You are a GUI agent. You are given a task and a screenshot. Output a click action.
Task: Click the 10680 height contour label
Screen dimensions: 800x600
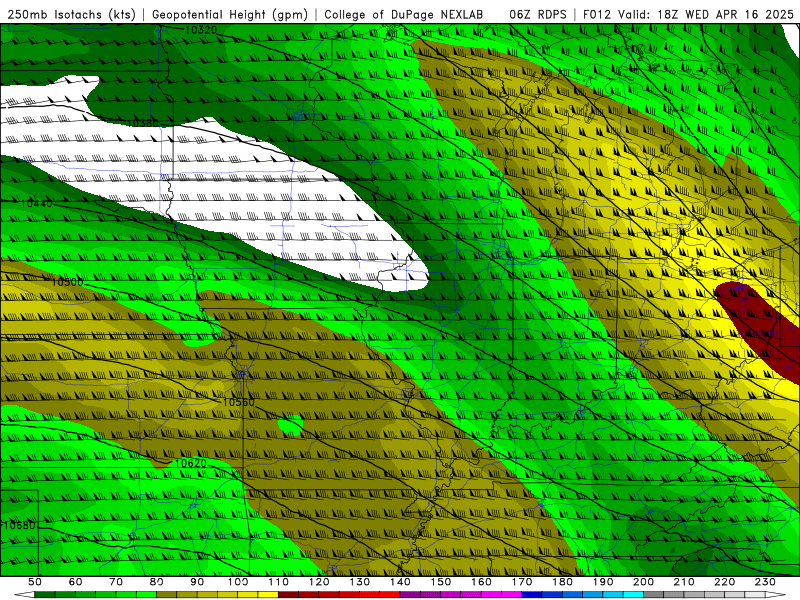(x=20, y=526)
